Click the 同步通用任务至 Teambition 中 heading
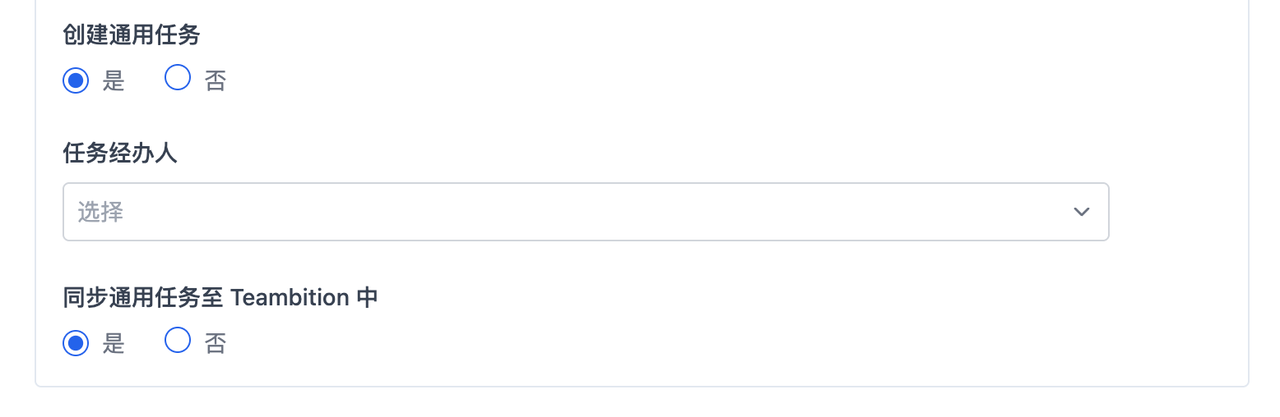The height and width of the screenshot is (417, 1280). pos(220,297)
